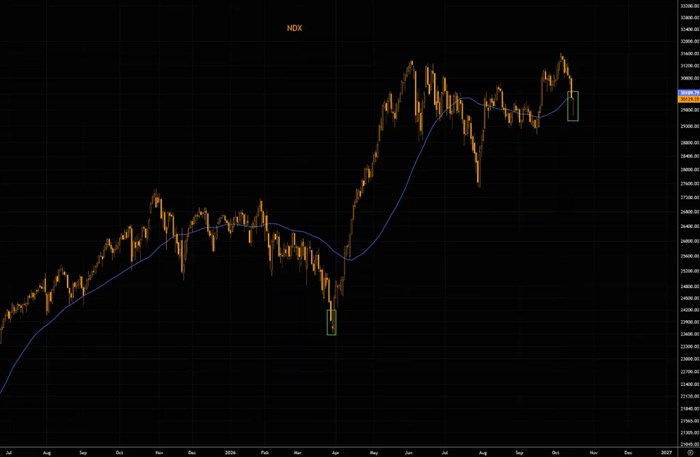
Task: Click the Feb label on time axis
Action: (x=265, y=453)
